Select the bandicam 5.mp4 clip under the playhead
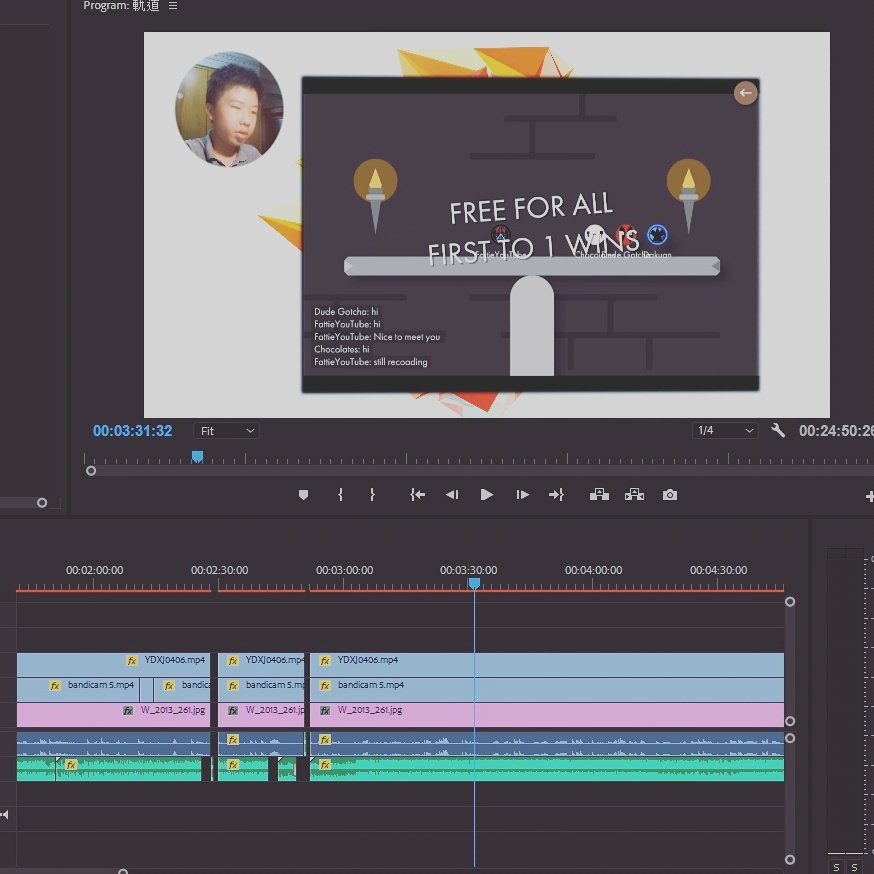The width and height of the screenshot is (874, 874). tap(547, 690)
